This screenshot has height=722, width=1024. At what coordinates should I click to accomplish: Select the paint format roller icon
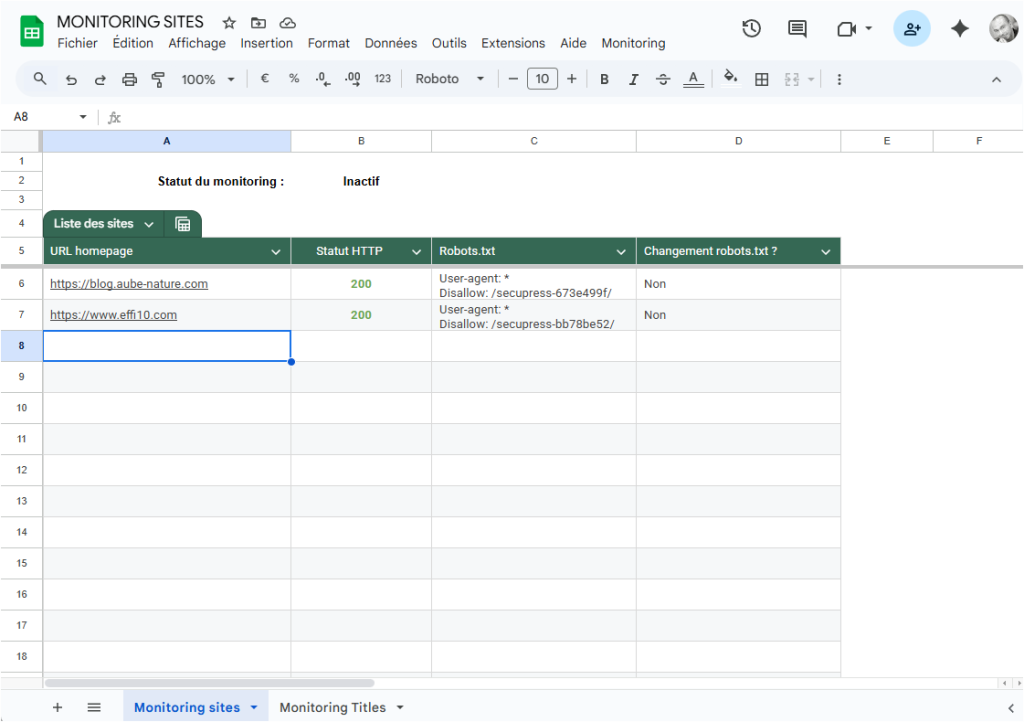click(x=158, y=79)
